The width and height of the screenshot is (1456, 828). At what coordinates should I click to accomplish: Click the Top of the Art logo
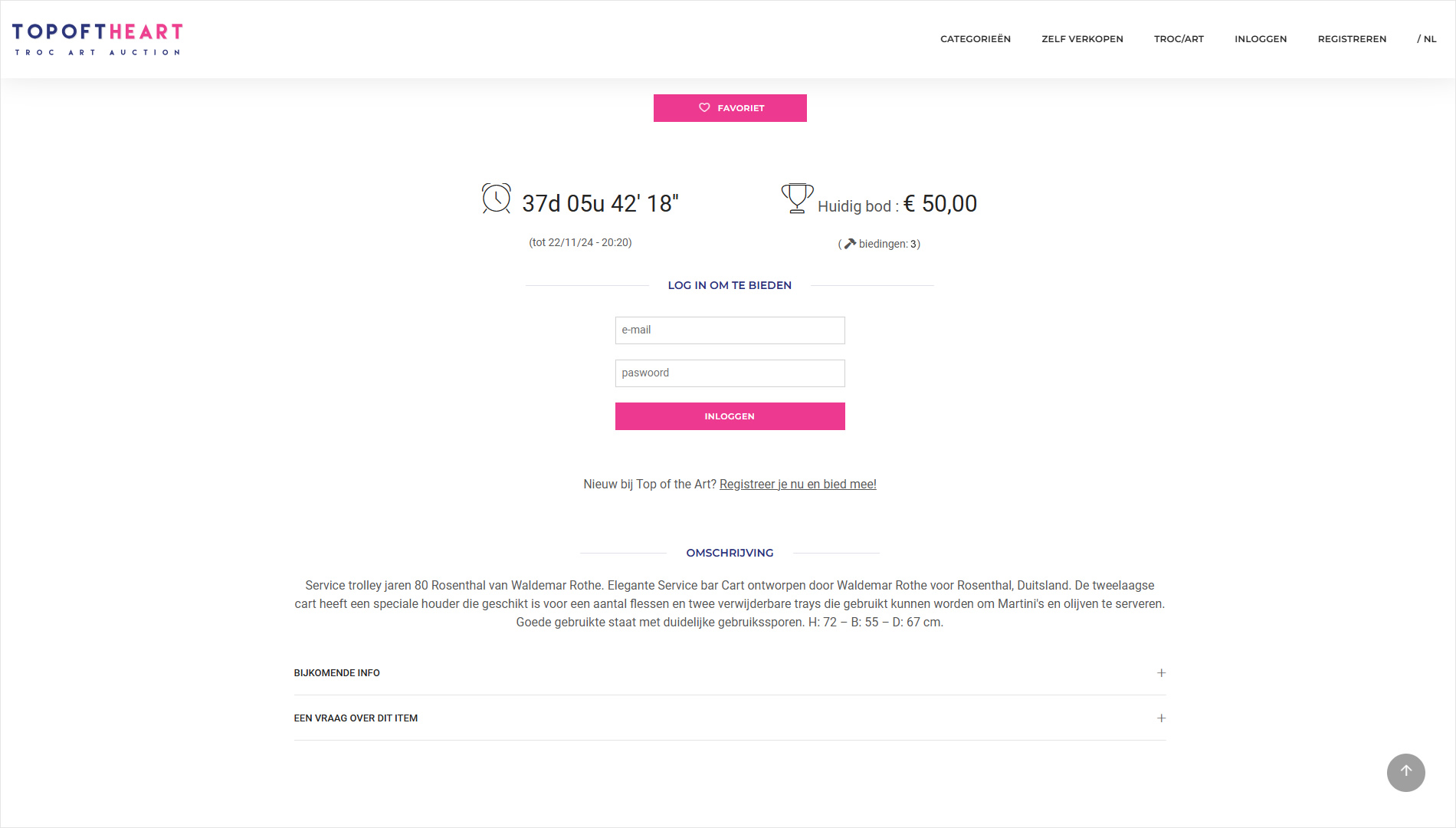(97, 39)
